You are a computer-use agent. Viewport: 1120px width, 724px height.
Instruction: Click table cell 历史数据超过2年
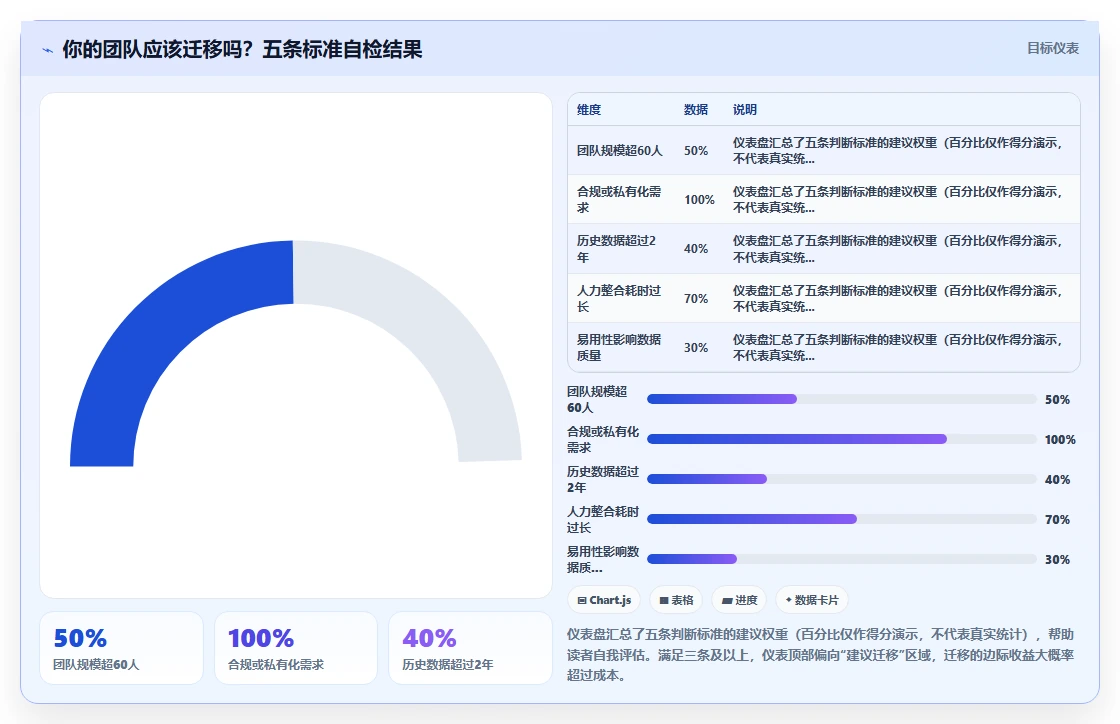[619, 248]
